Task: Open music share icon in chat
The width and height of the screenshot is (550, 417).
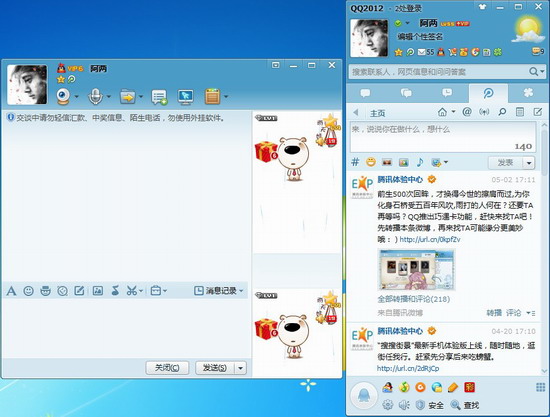Action: tap(115, 291)
